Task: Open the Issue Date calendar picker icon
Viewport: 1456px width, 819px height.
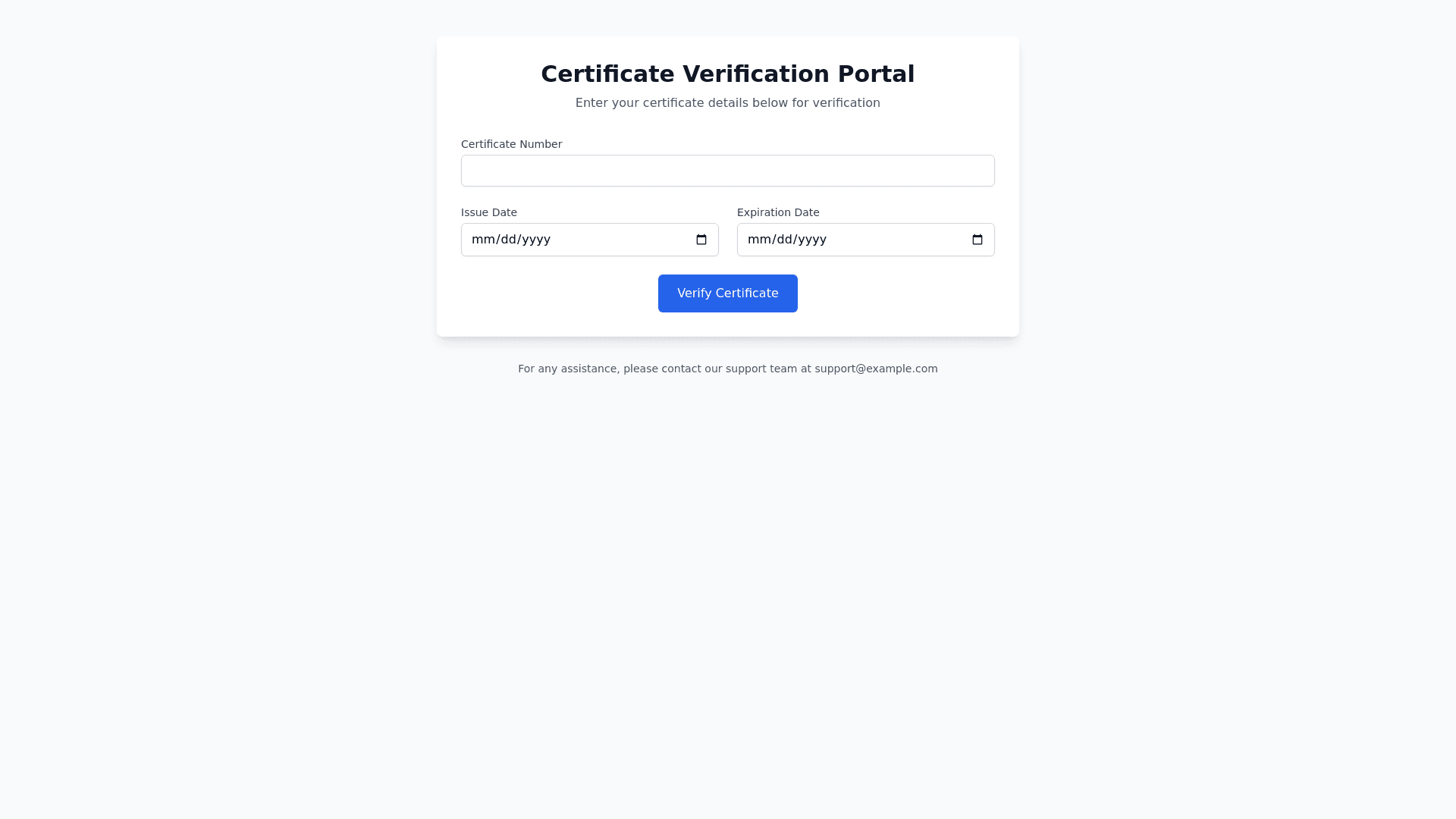Action: point(701,240)
